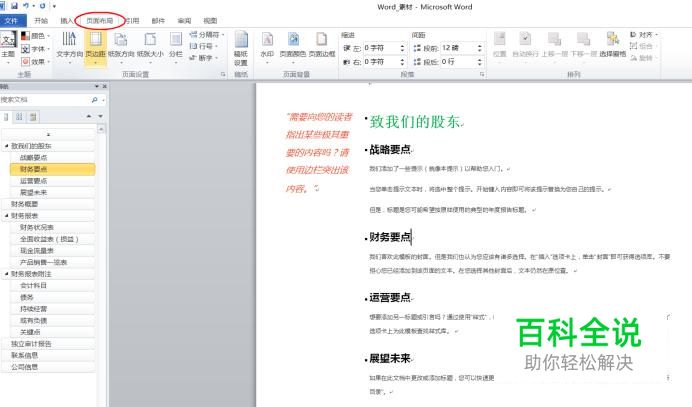Open the 对齐 (Align) dropdown
The width and height of the screenshot is (692, 407).
tap(644, 34)
